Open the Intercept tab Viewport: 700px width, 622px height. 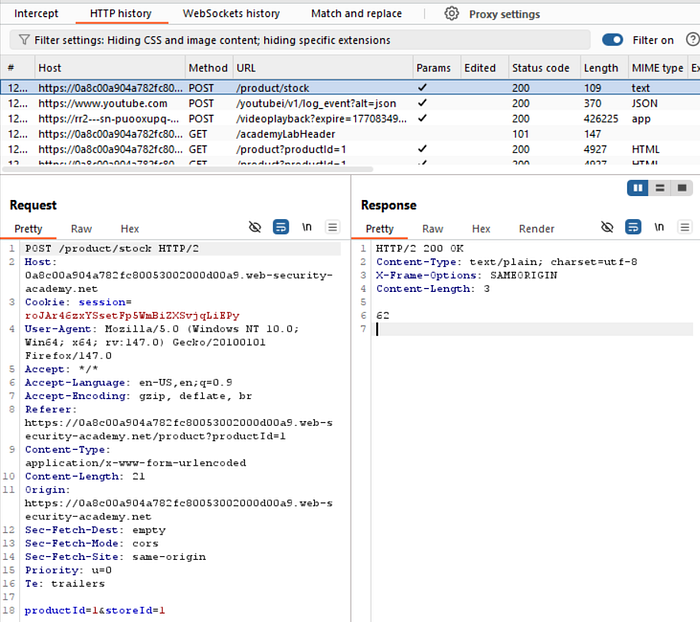pos(36,13)
